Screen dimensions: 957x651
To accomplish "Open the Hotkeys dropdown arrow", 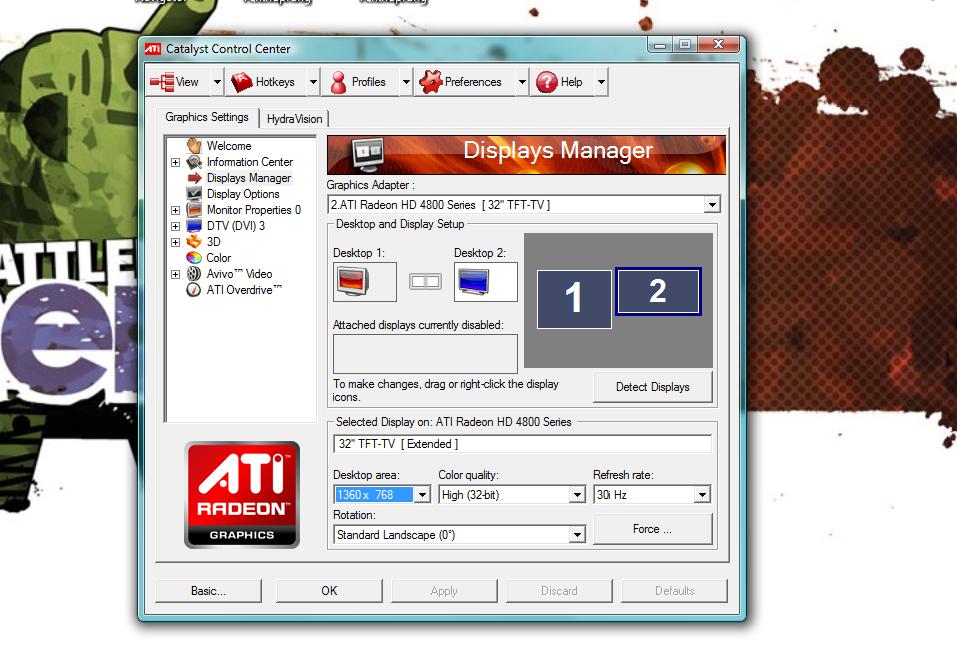I will tap(313, 82).
